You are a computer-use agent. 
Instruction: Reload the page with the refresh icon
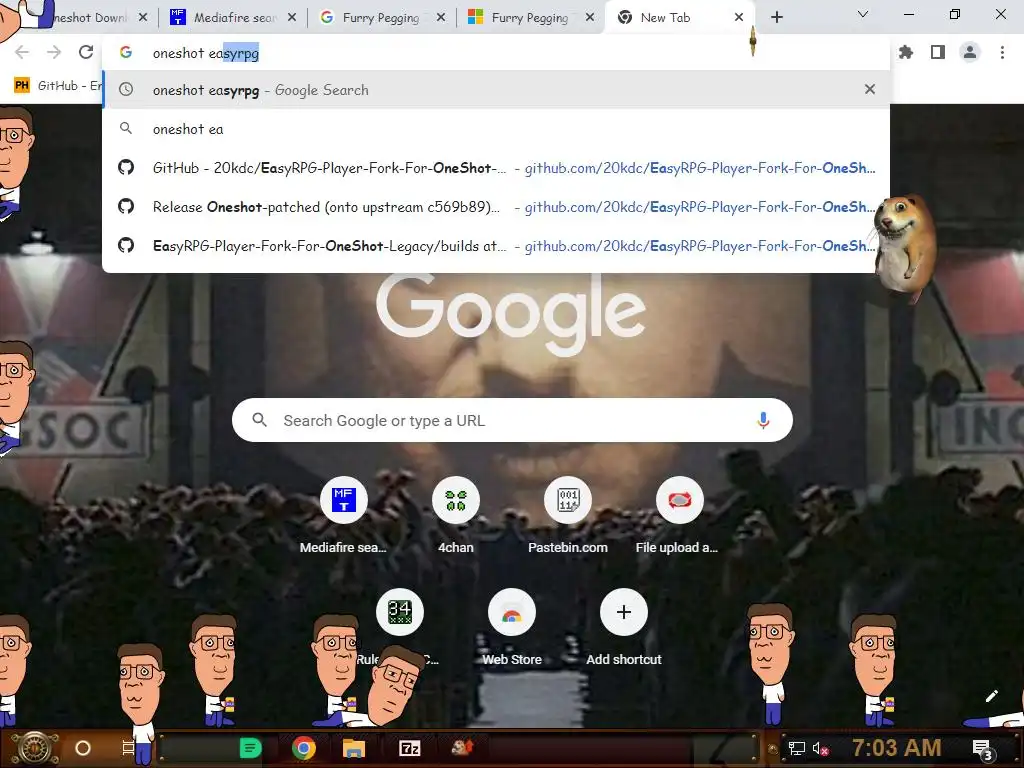pos(86,52)
